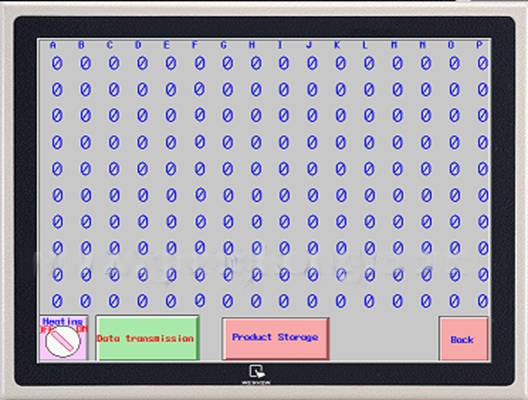
Task: Open Product Storage screen
Action: [275, 338]
